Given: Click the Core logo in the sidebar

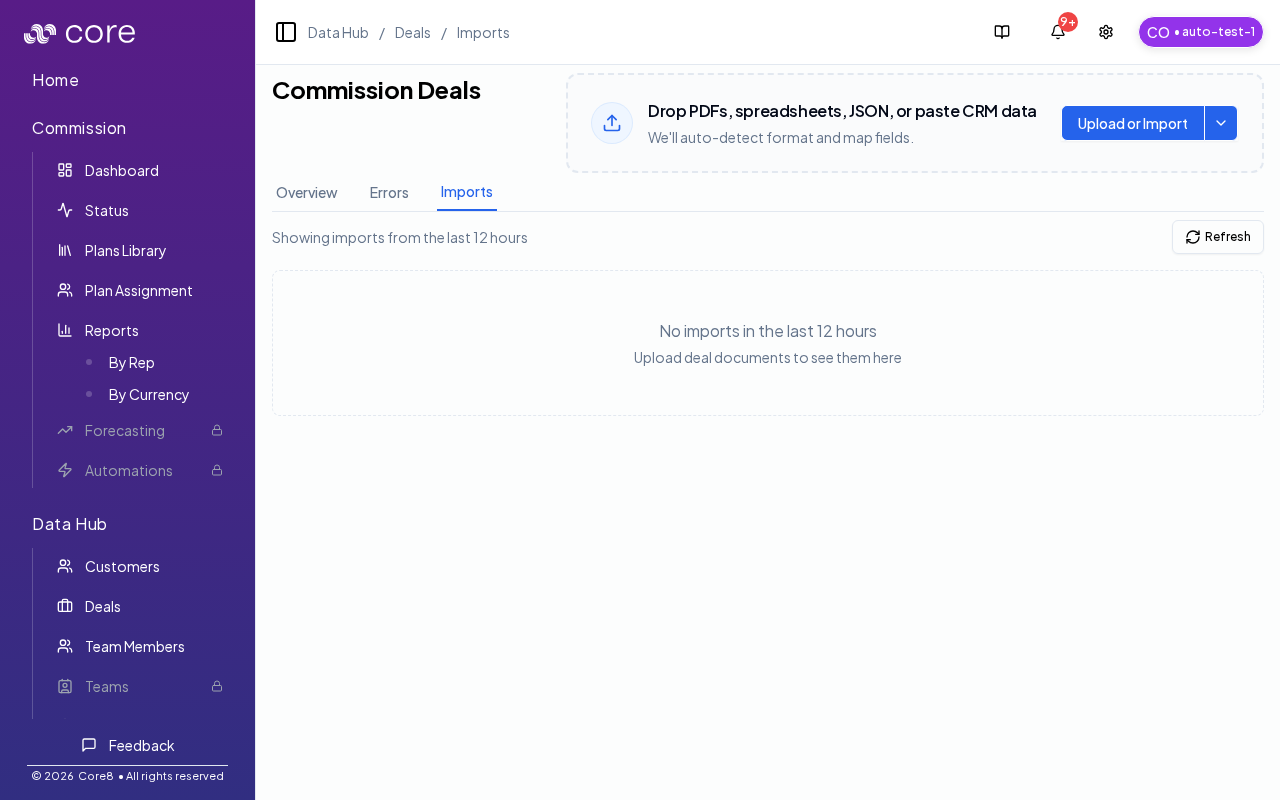Looking at the screenshot, I should [80, 34].
